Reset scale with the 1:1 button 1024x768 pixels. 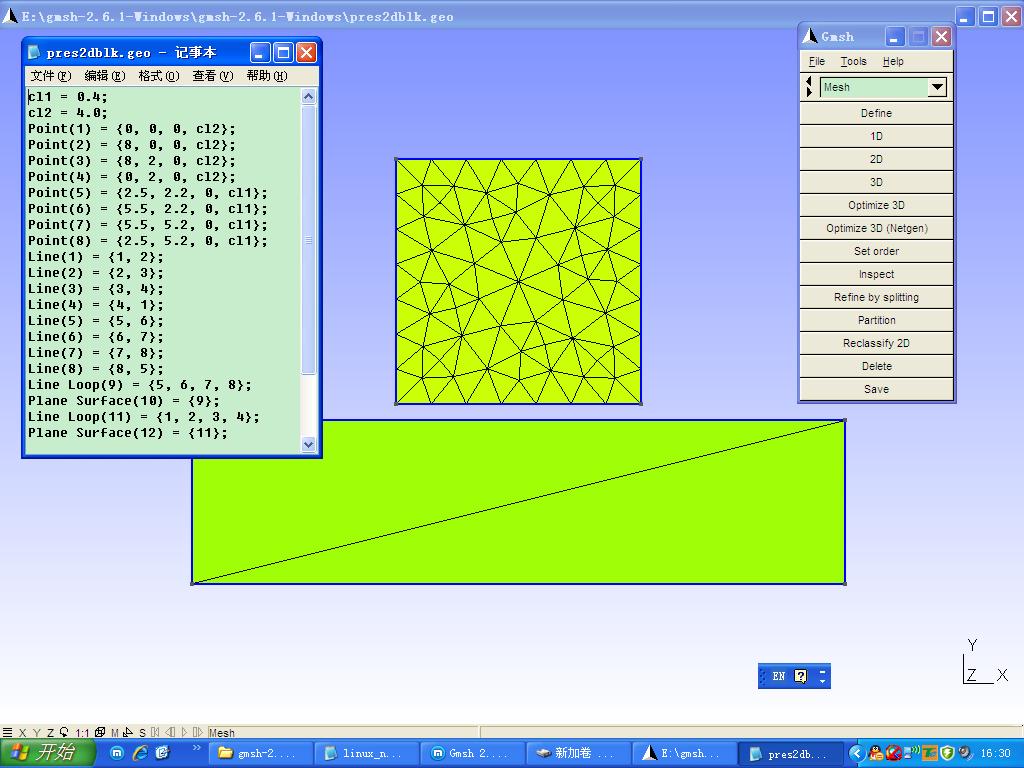(82, 733)
